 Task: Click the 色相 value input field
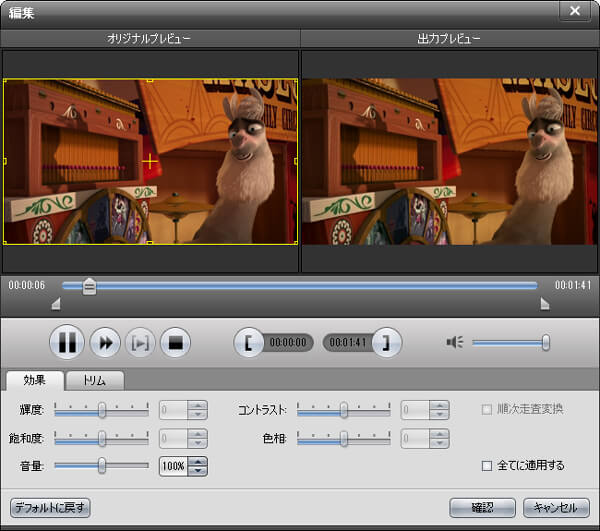pos(415,438)
